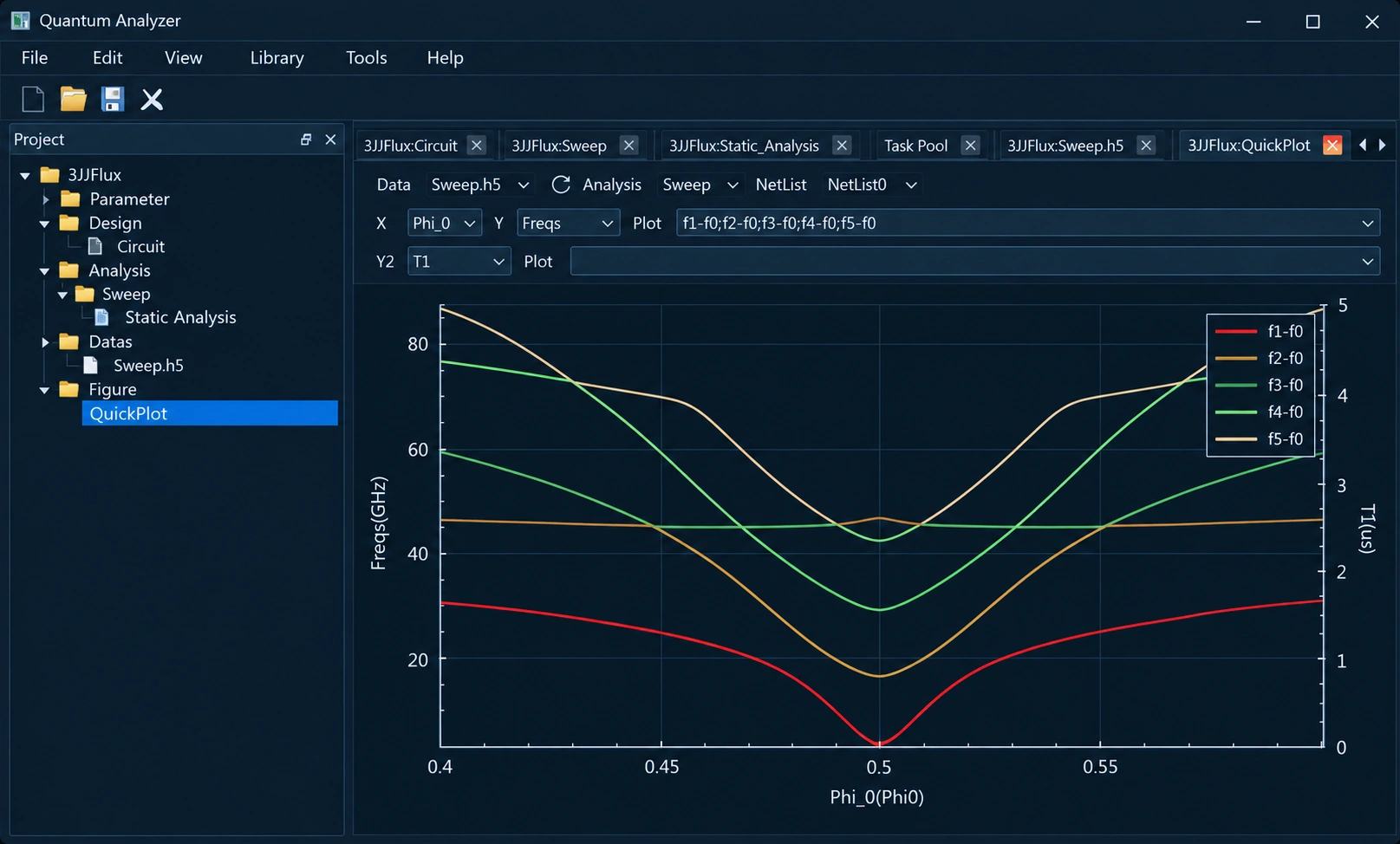Close the 3JJFlux:Circuit tab
1400x844 pixels.
(477, 146)
